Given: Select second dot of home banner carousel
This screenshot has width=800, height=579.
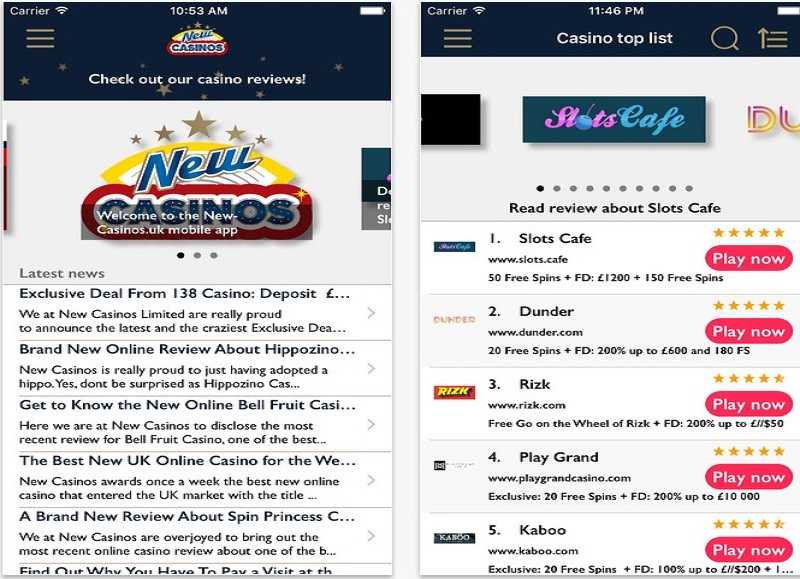Looking at the screenshot, I should click(197, 255).
